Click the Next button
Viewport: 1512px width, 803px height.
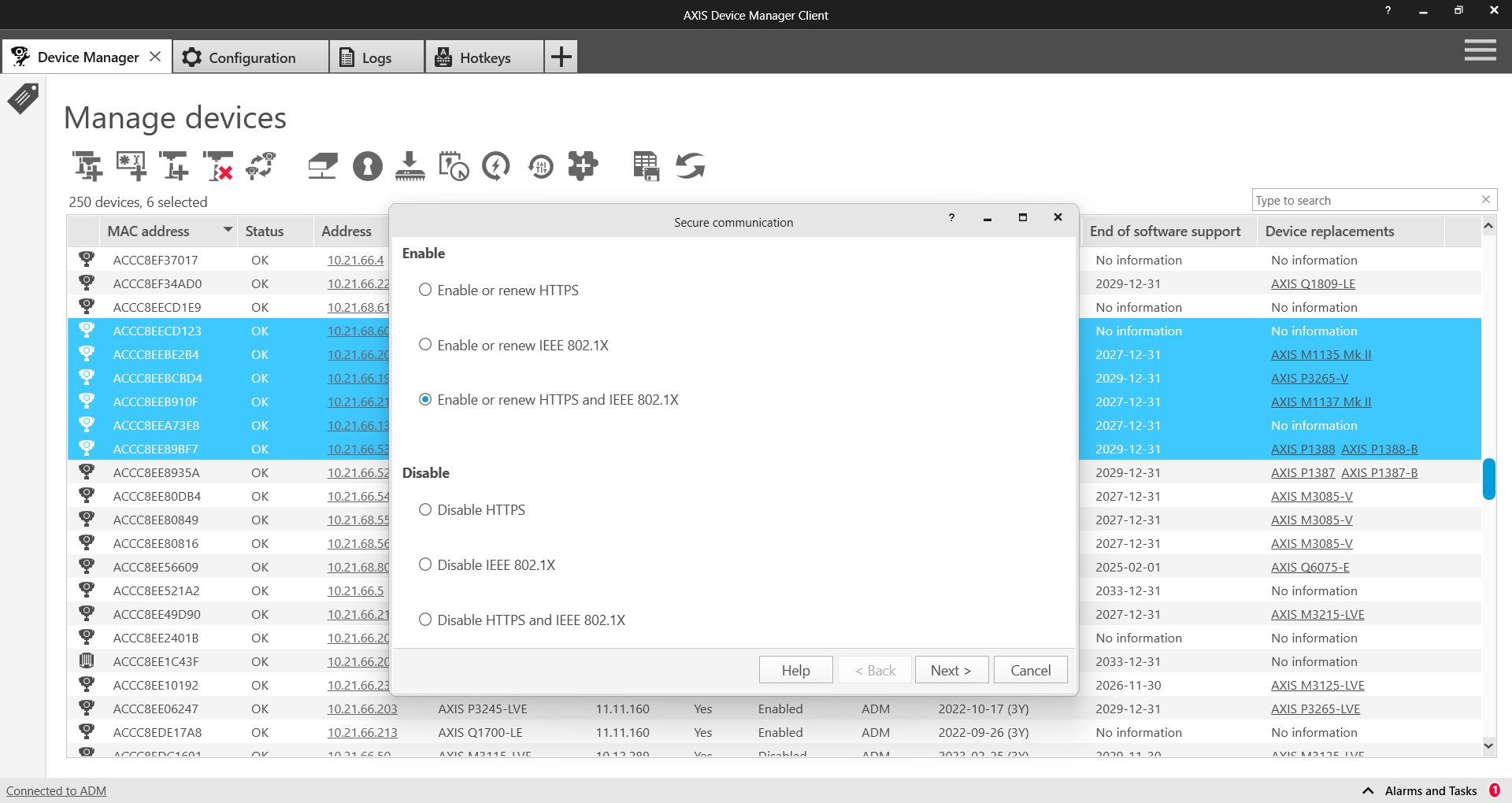[951, 670]
